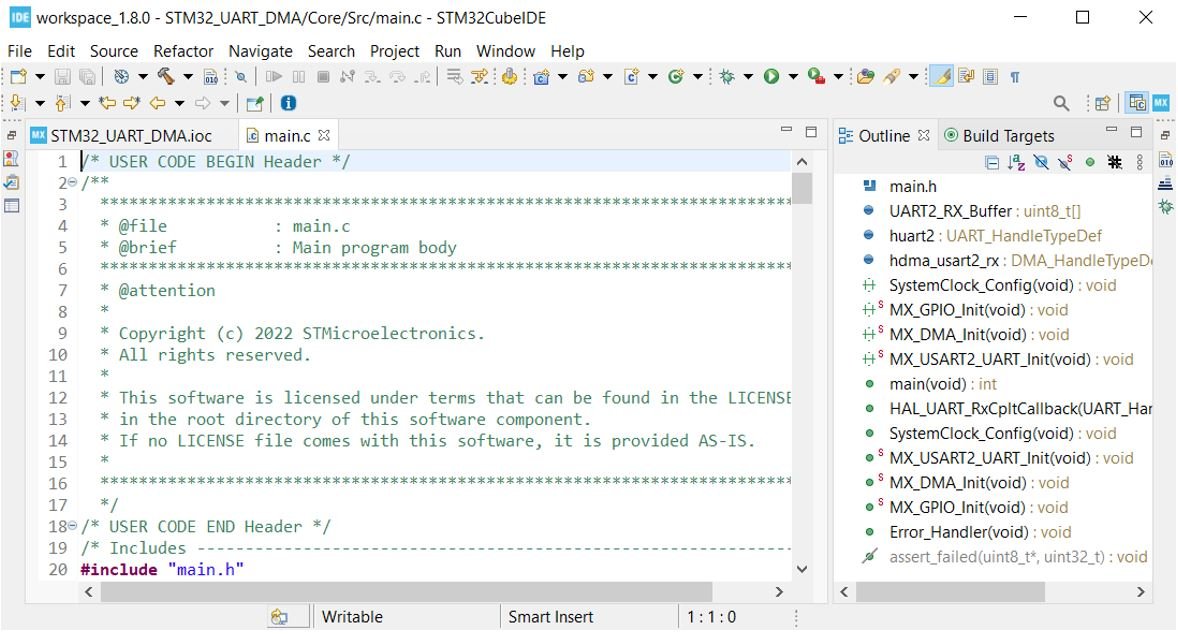This screenshot has width=1178, height=634.
Task: Click the editor horizontal scrollbar thumb
Action: click(x=406, y=592)
